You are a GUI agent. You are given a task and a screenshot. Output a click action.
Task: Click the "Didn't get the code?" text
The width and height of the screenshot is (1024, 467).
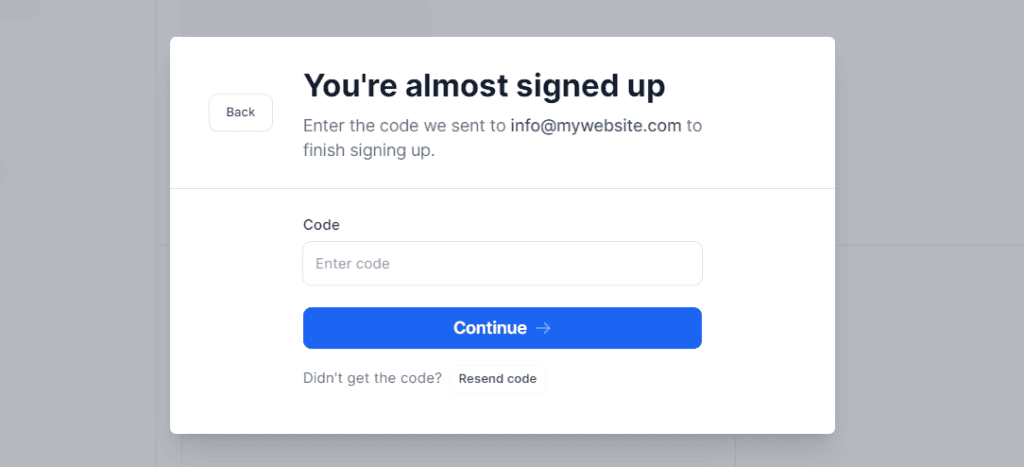372,379
